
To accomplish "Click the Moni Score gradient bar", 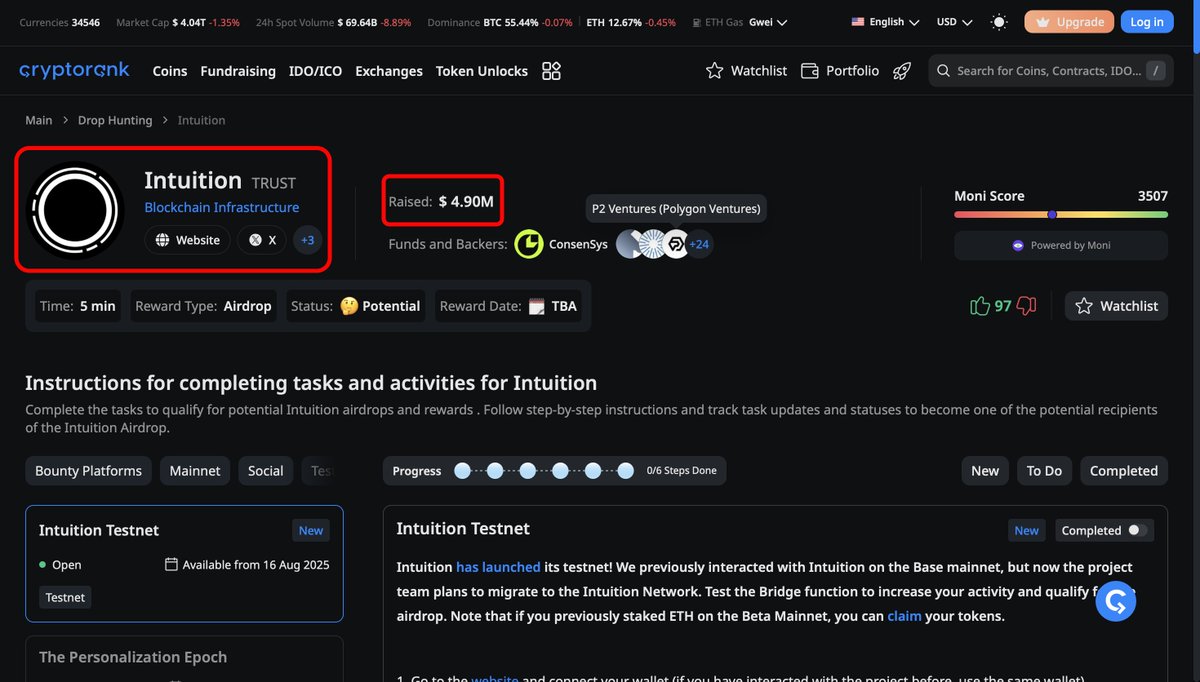I will tap(1061, 214).
